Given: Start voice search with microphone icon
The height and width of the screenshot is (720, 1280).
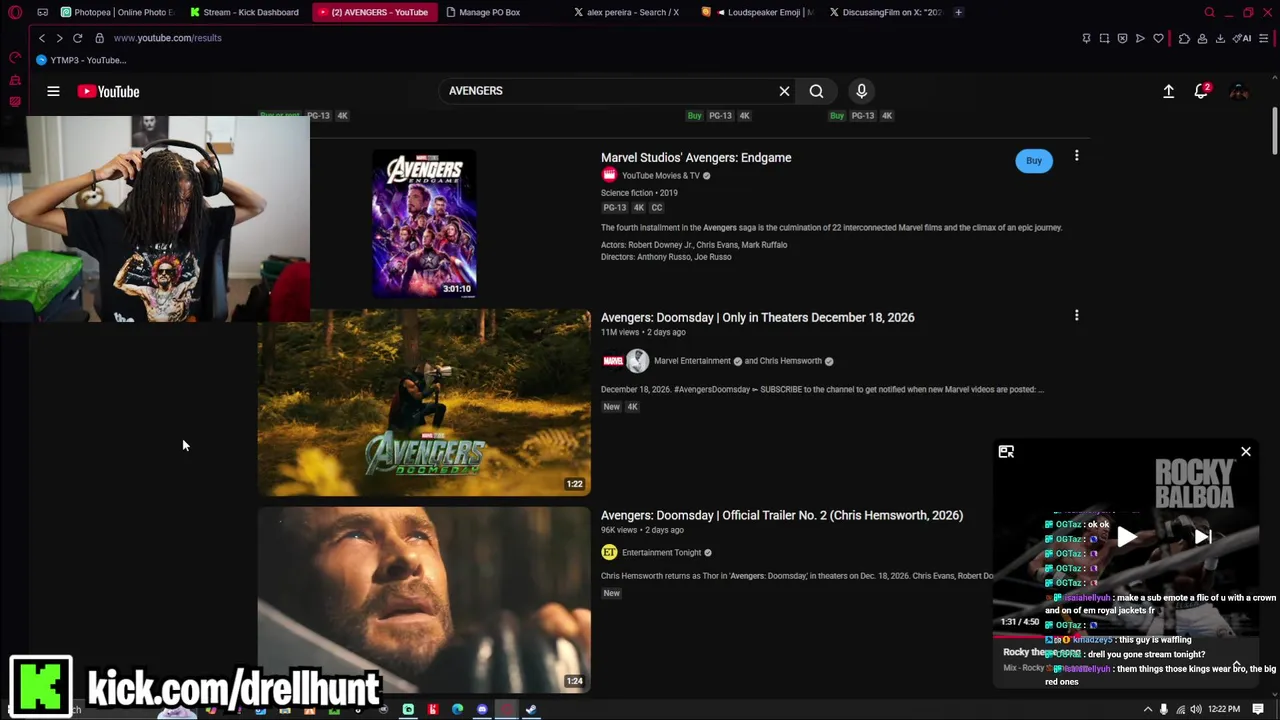Looking at the screenshot, I should point(861,91).
